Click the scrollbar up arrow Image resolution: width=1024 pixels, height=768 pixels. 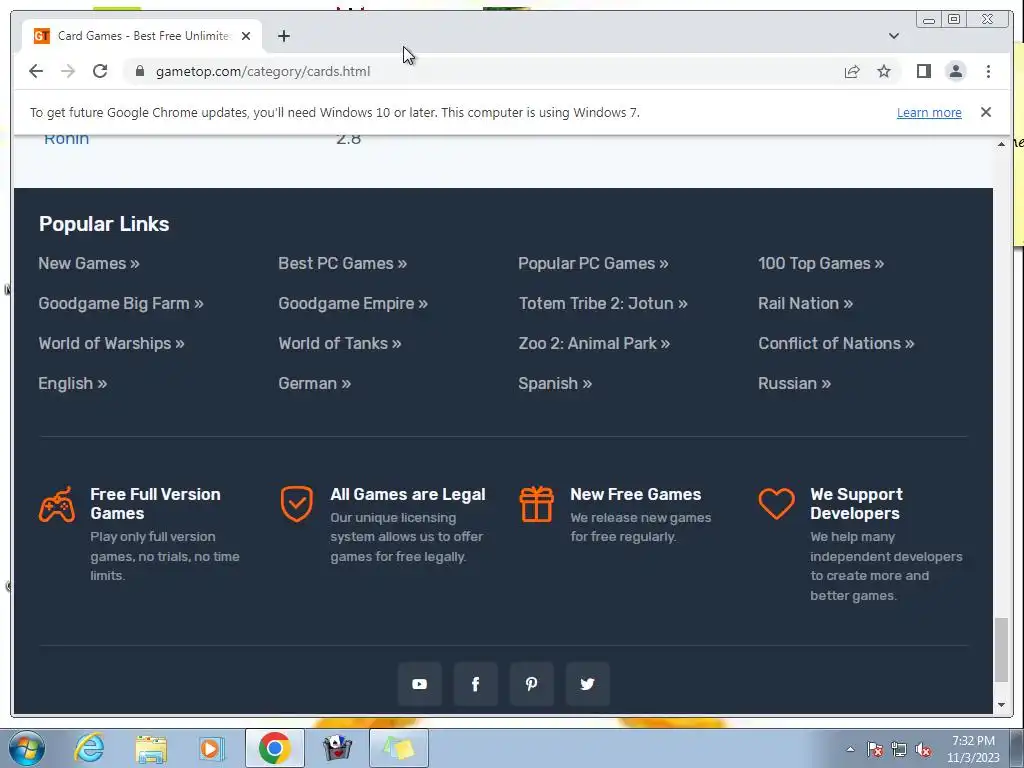click(x=1001, y=144)
